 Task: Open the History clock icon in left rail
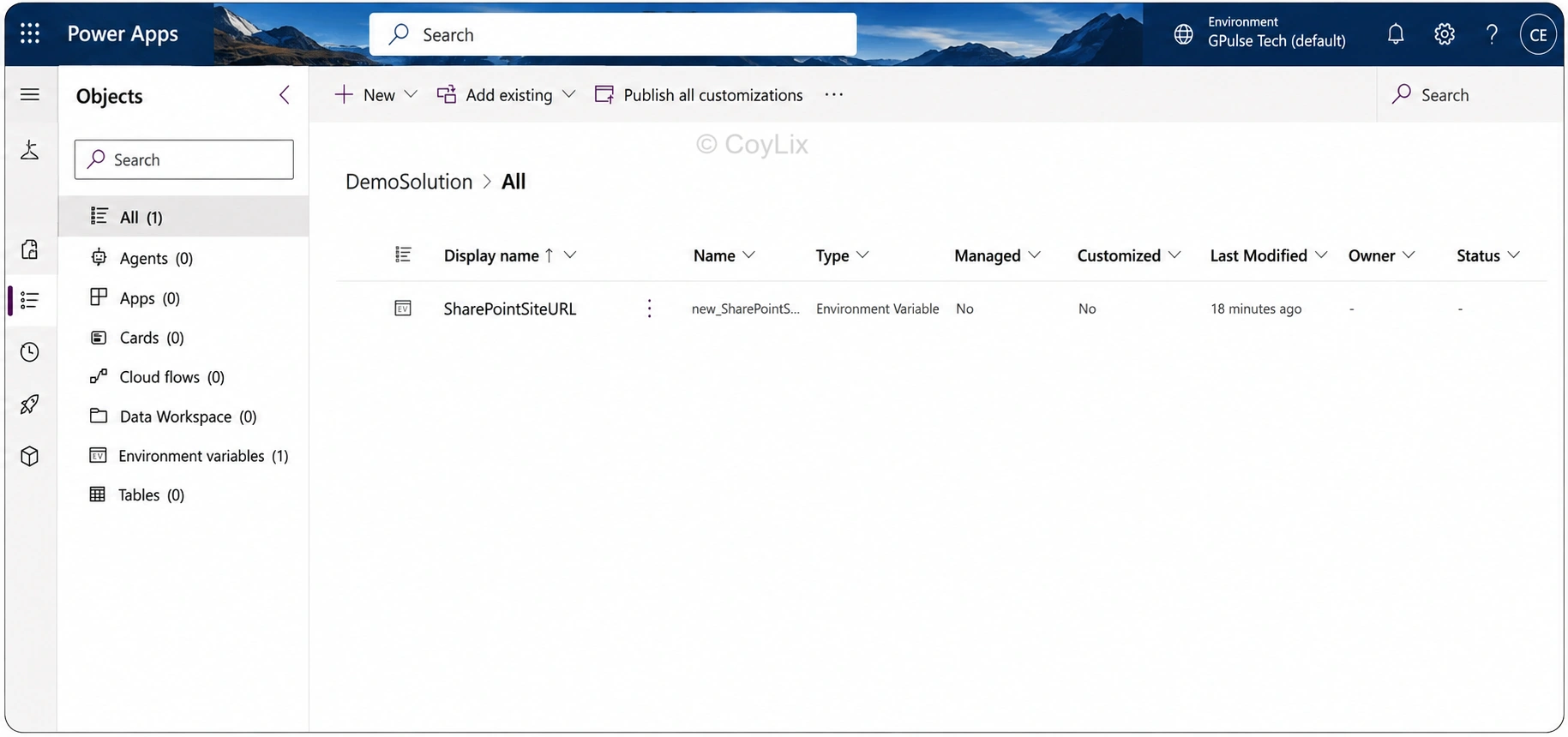click(x=30, y=352)
